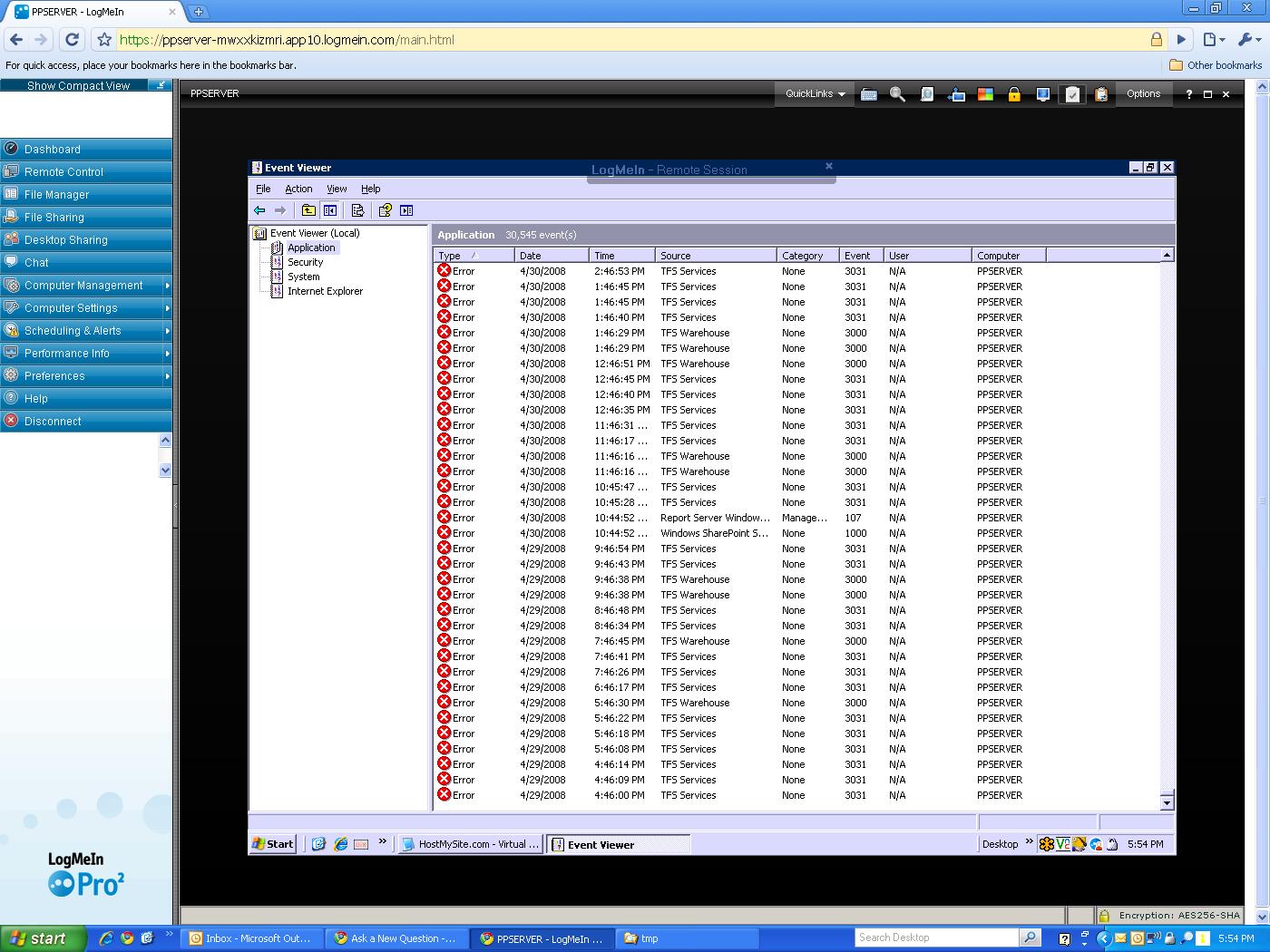Open full screen mode via monitor icon
This screenshot has width=1270, height=952.
coord(957,93)
